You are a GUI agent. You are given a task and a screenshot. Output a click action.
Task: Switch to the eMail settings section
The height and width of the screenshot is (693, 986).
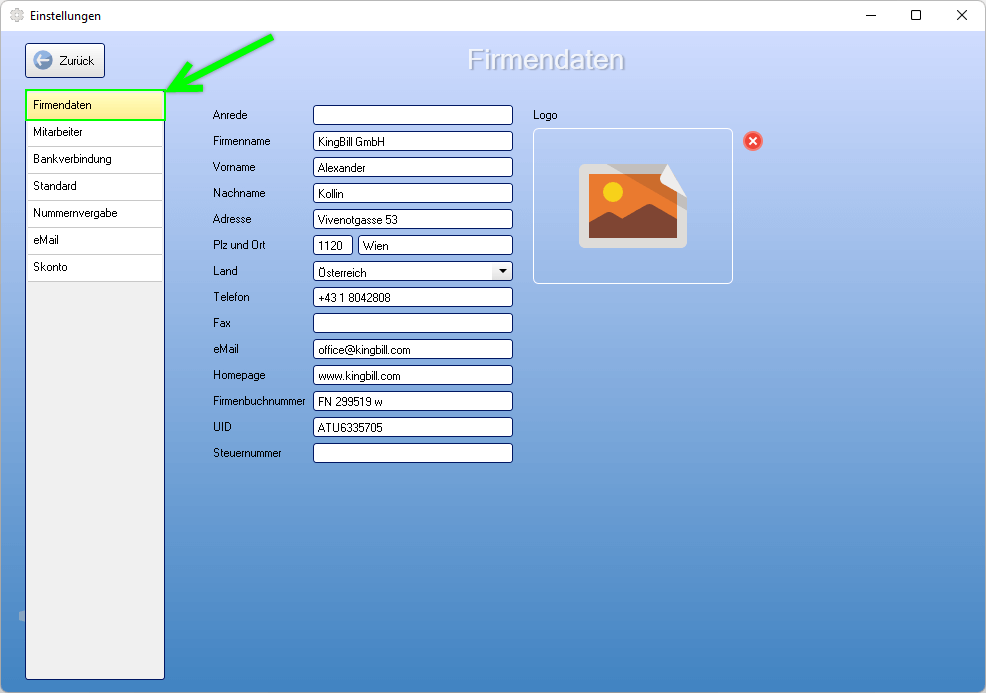pyautogui.click(x=95, y=241)
